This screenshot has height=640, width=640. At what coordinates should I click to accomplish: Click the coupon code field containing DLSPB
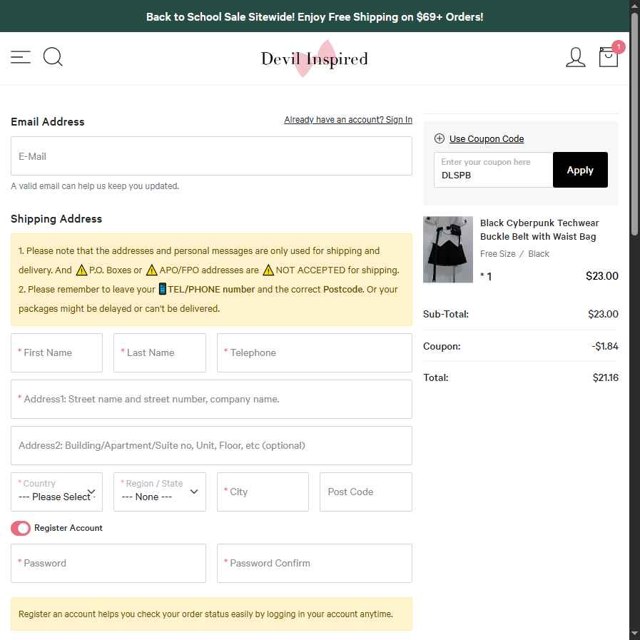[x=493, y=170]
